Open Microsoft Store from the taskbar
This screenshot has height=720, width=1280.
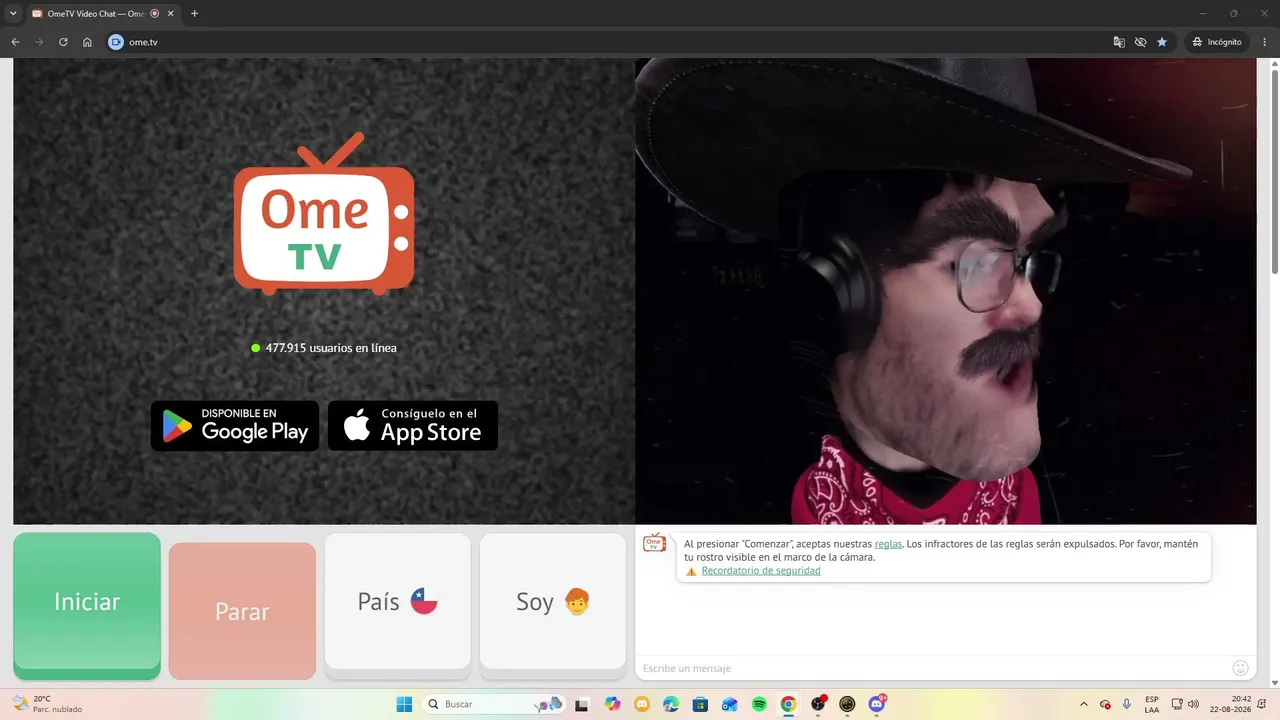[x=700, y=704]
